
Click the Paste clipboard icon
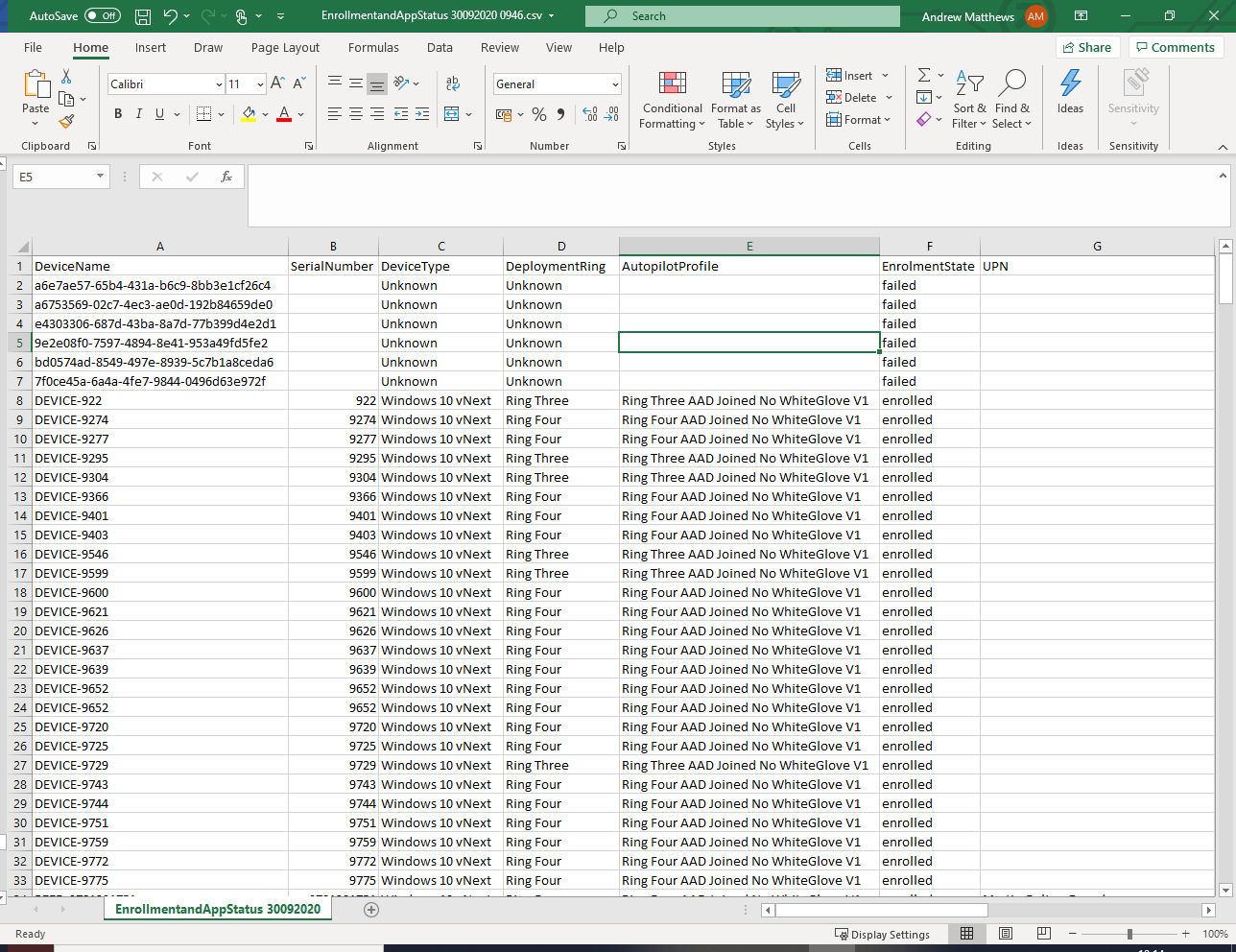[36, 85]
